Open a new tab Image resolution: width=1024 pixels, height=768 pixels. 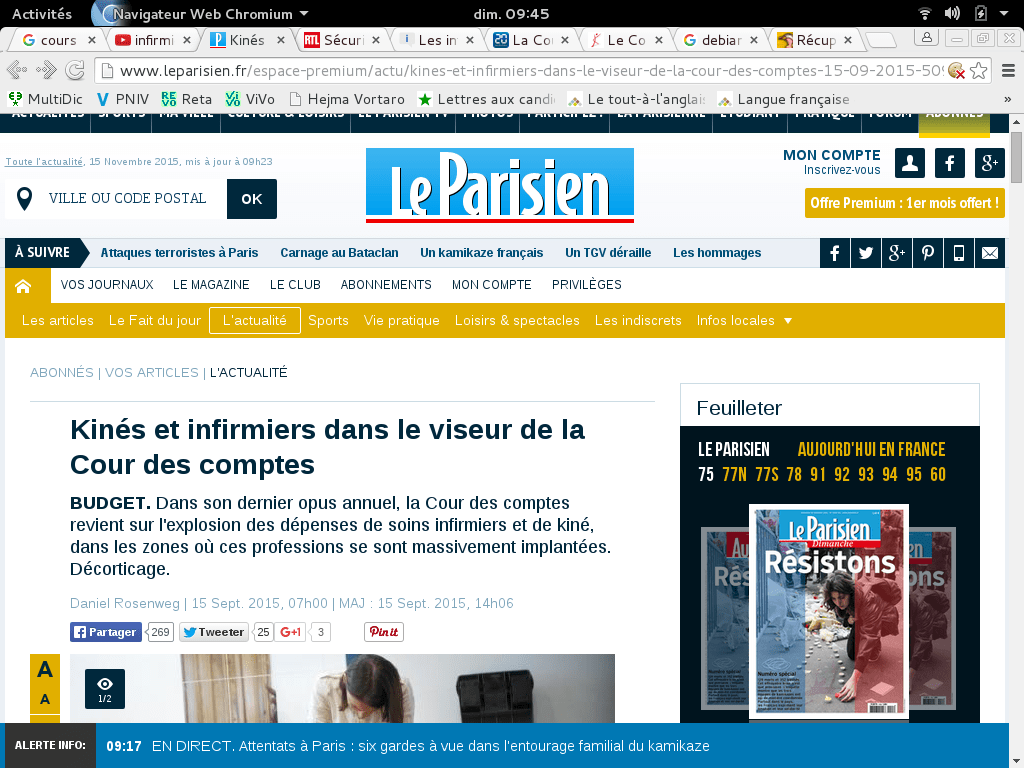881,40
